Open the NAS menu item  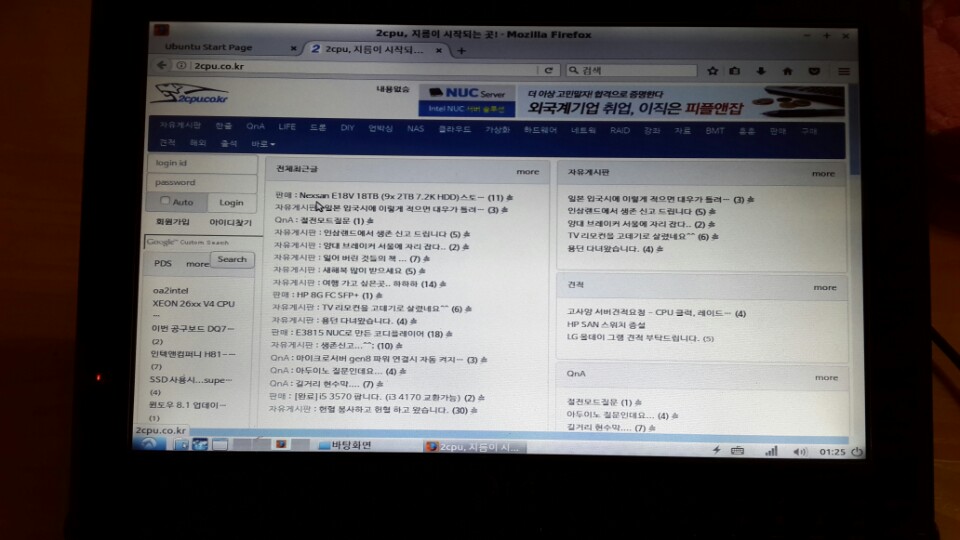415,129
